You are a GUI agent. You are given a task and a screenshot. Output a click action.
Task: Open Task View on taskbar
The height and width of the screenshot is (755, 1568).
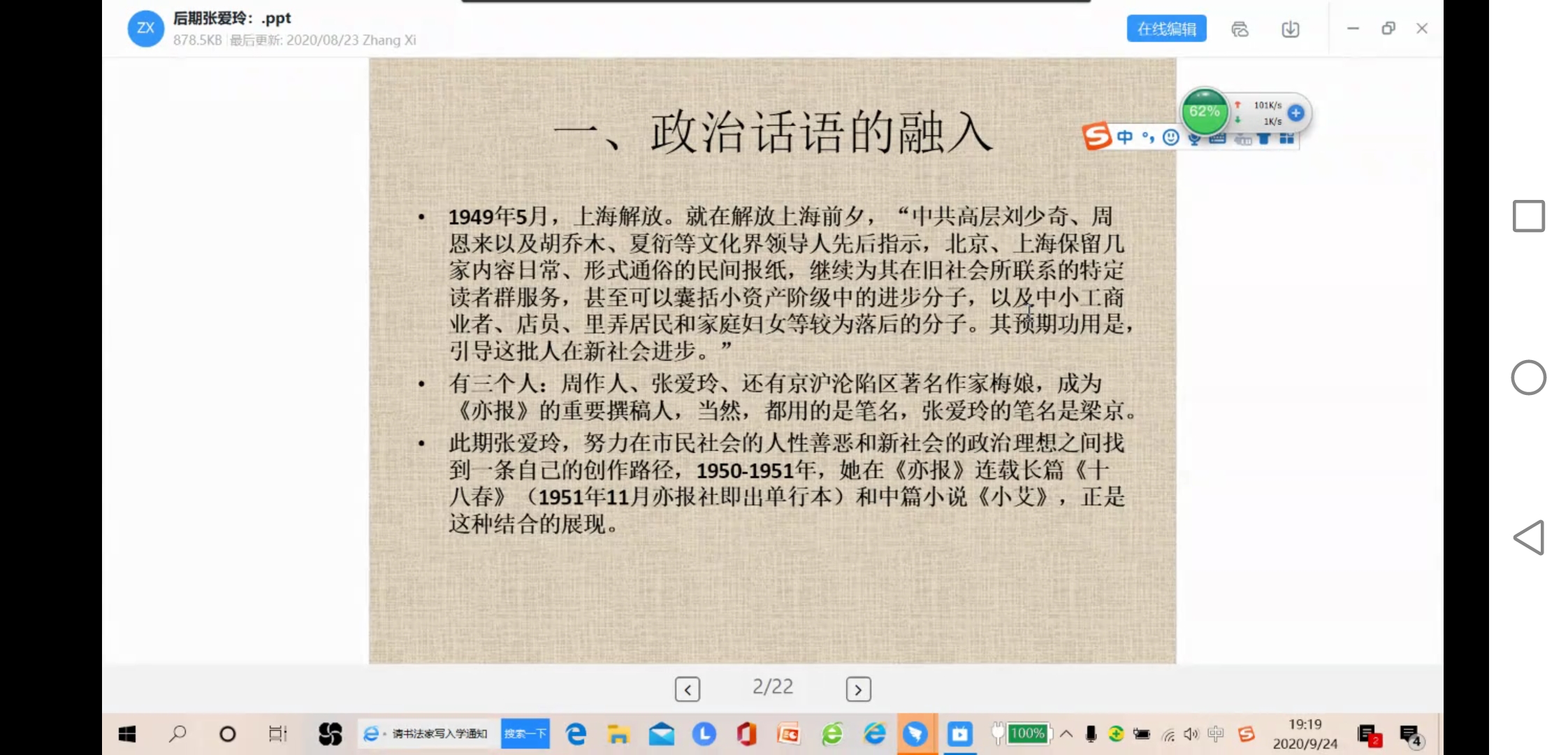(x=277, y=733)
